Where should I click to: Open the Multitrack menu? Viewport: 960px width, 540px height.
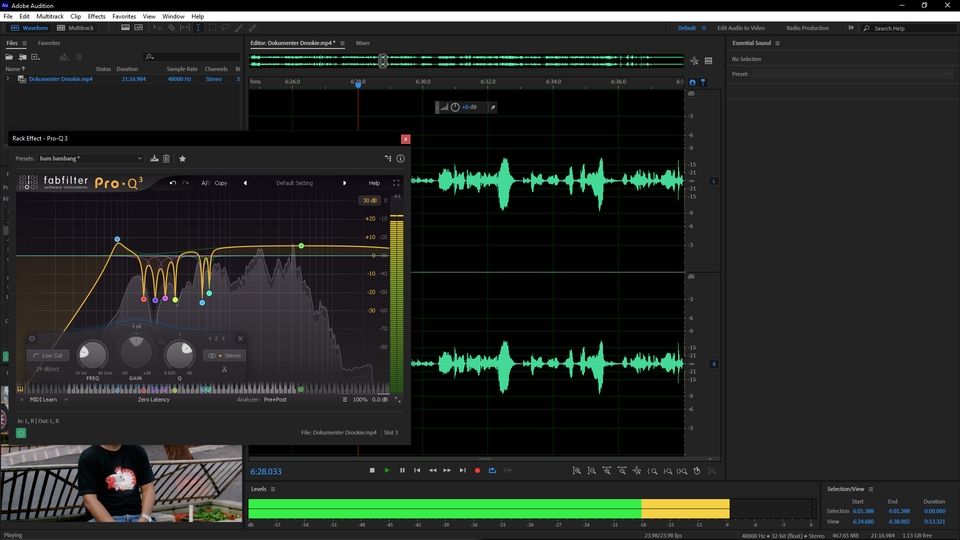50,17
